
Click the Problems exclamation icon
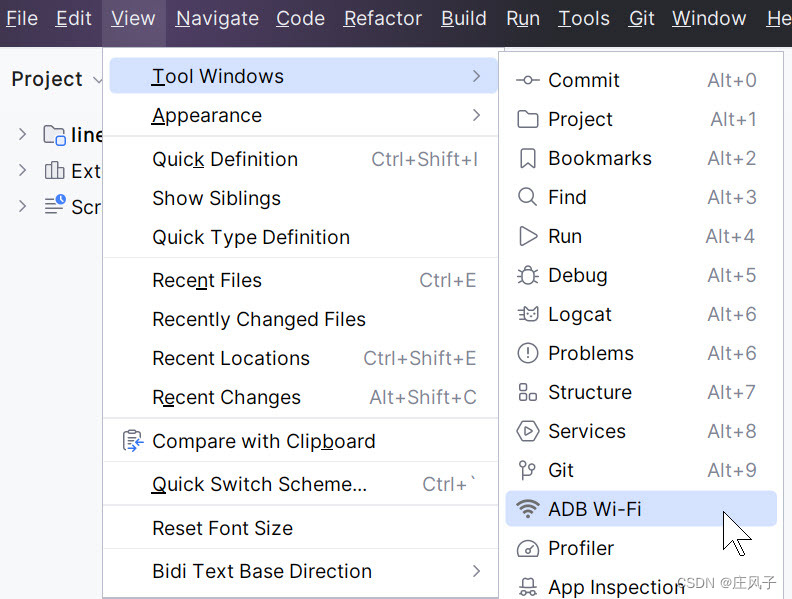pyautogui.click(x=527, y=353)
